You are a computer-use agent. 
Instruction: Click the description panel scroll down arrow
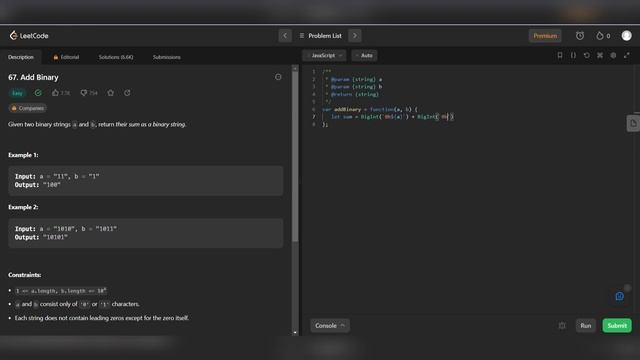295,333
